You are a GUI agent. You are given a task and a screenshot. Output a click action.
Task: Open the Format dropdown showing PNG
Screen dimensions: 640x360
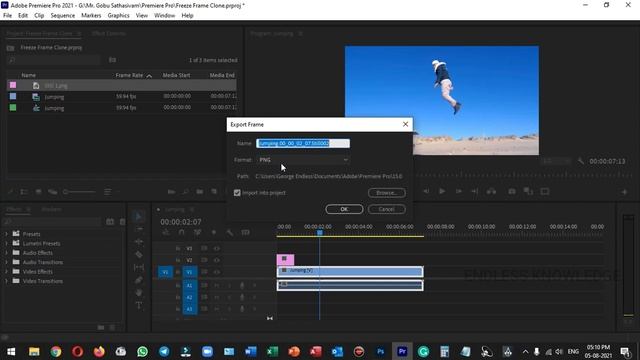coord(304,160)
